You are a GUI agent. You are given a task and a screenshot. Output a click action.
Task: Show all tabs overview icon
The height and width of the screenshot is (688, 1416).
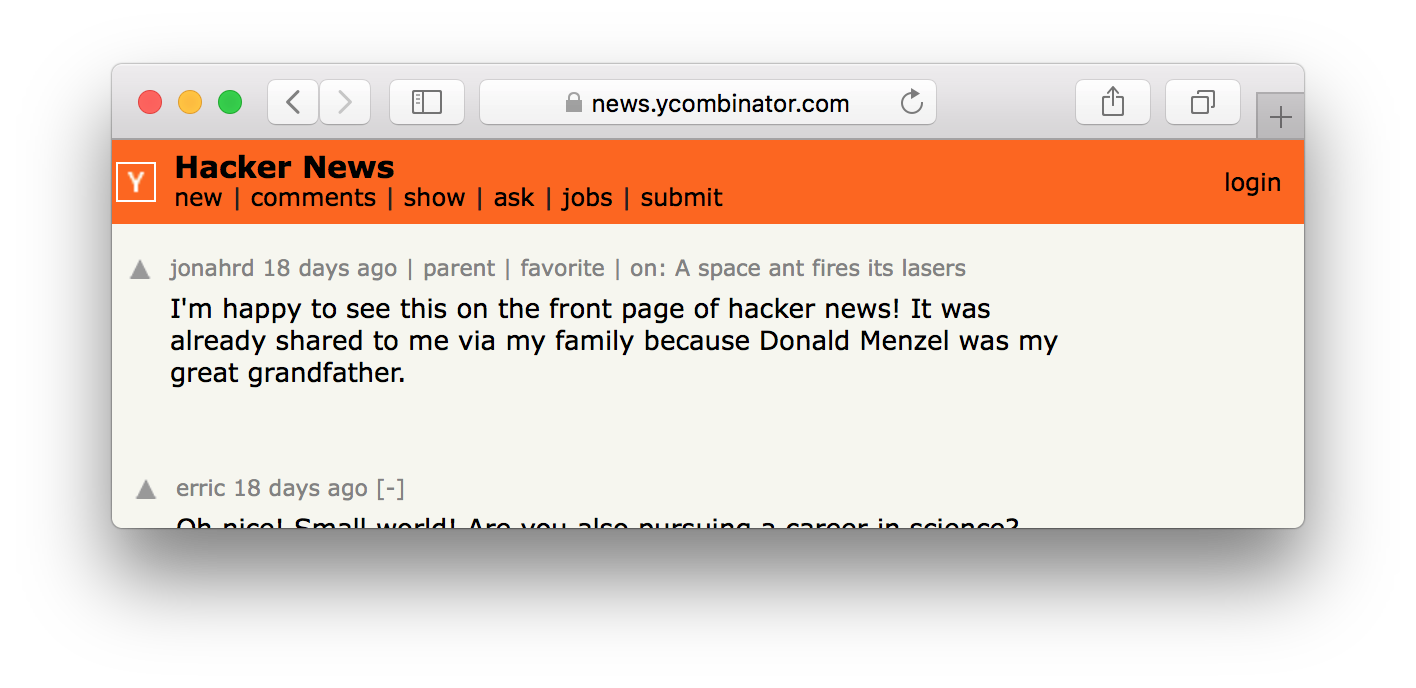click(1203, 102)
